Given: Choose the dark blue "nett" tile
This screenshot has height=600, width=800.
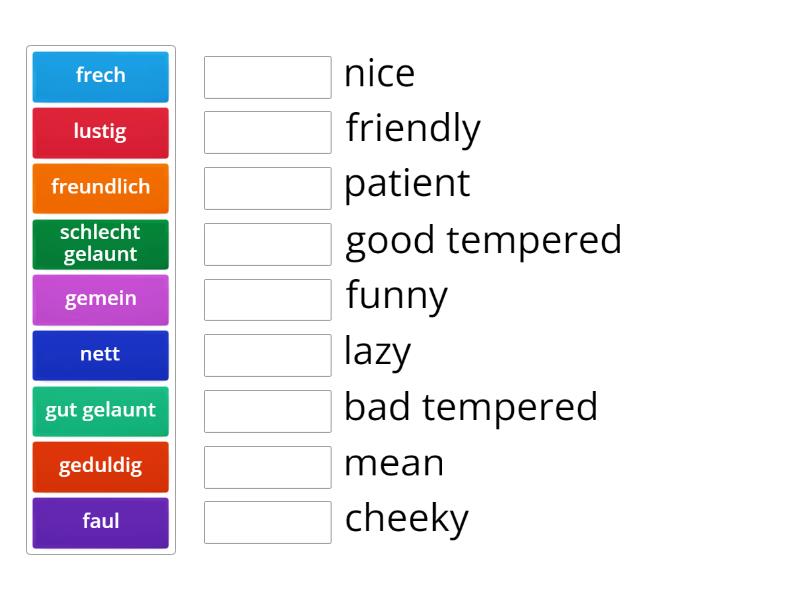Looking at the screenshot, I should [x=100, y=355].
